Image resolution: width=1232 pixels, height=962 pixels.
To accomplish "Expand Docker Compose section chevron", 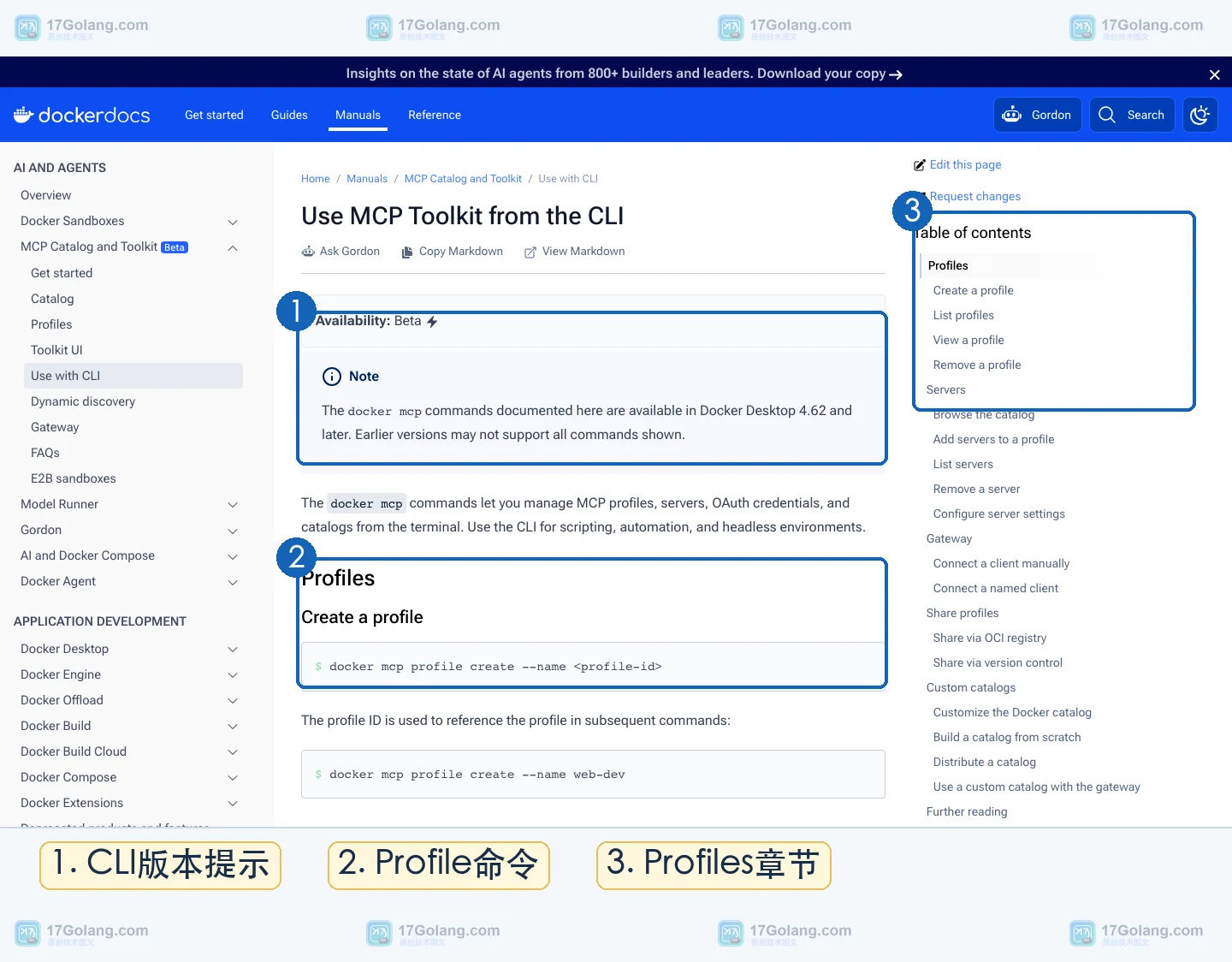I will click(x=233, y=778).
